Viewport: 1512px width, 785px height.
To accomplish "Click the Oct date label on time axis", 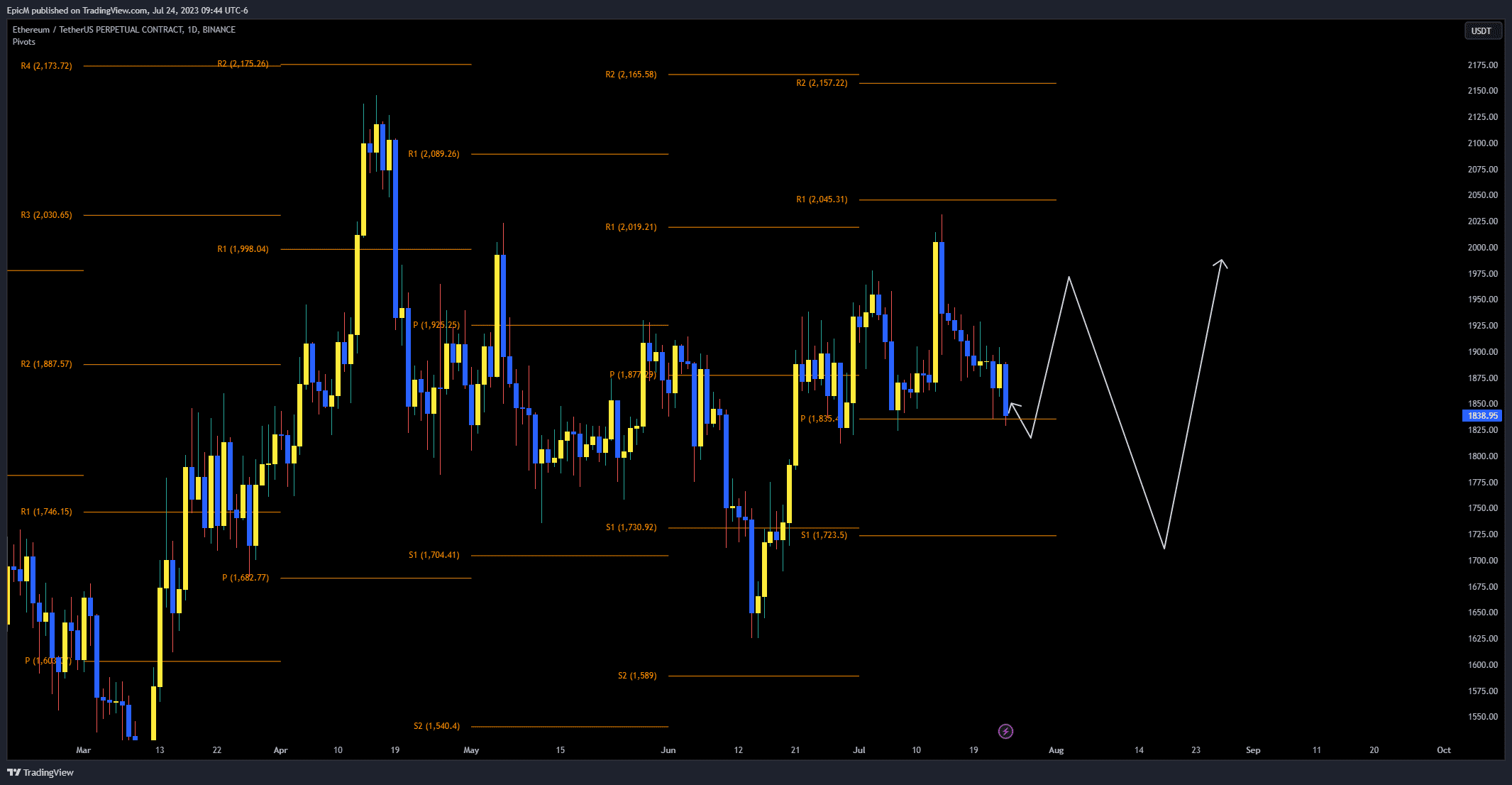I will tap(1443, 750).
